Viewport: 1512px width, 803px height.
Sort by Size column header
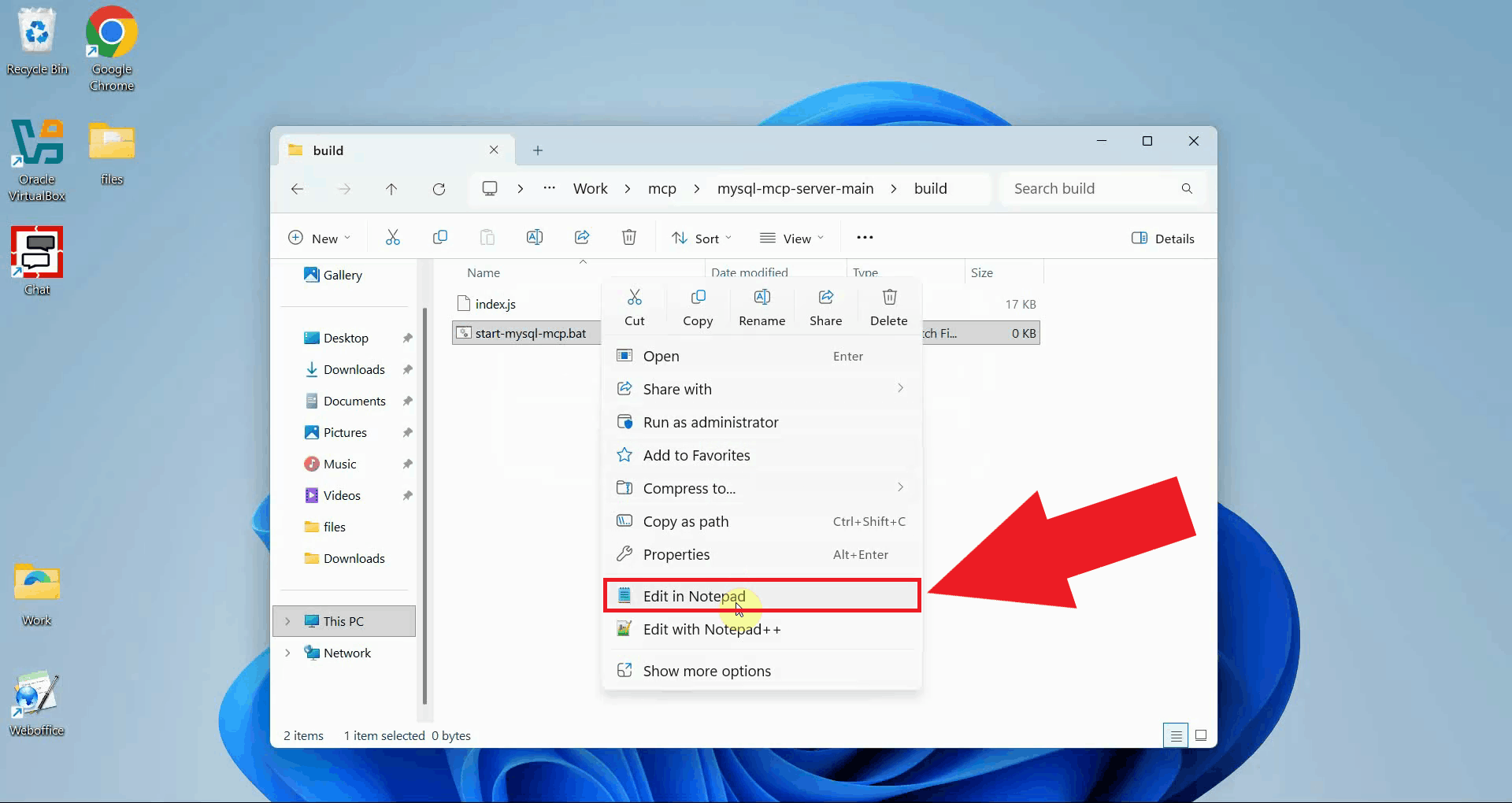982,272
